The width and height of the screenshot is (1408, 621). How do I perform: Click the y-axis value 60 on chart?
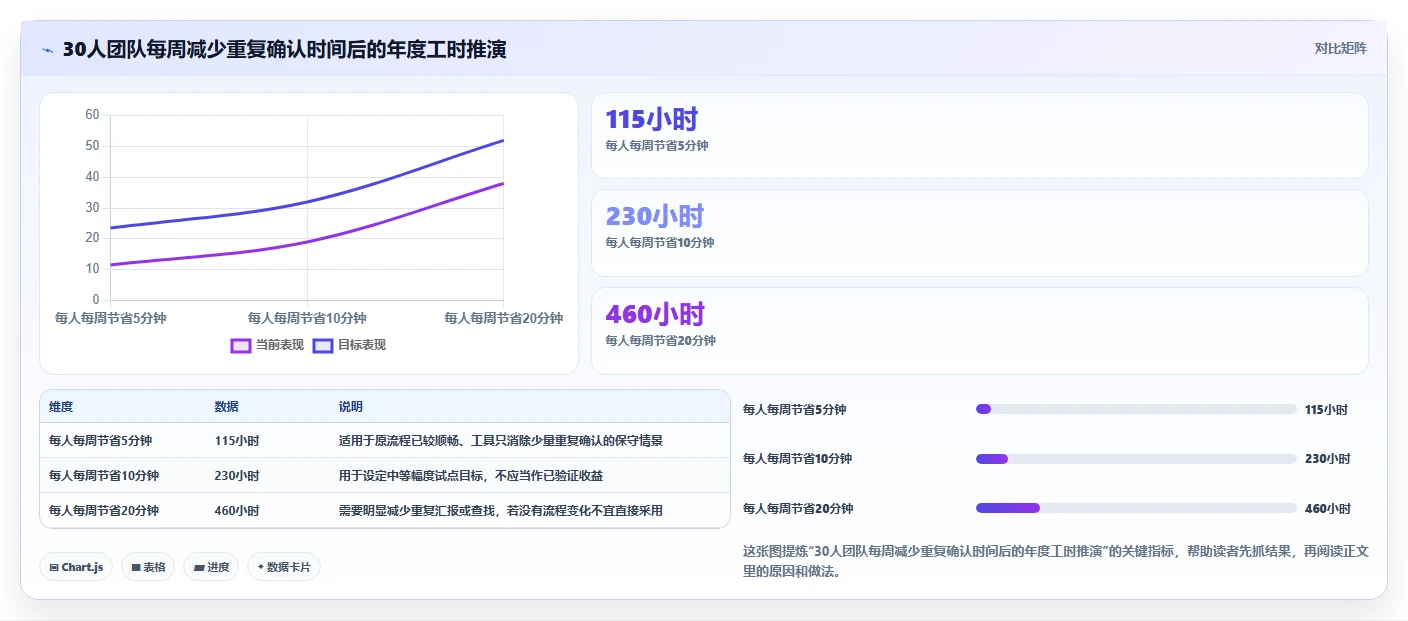coord(92,115)
